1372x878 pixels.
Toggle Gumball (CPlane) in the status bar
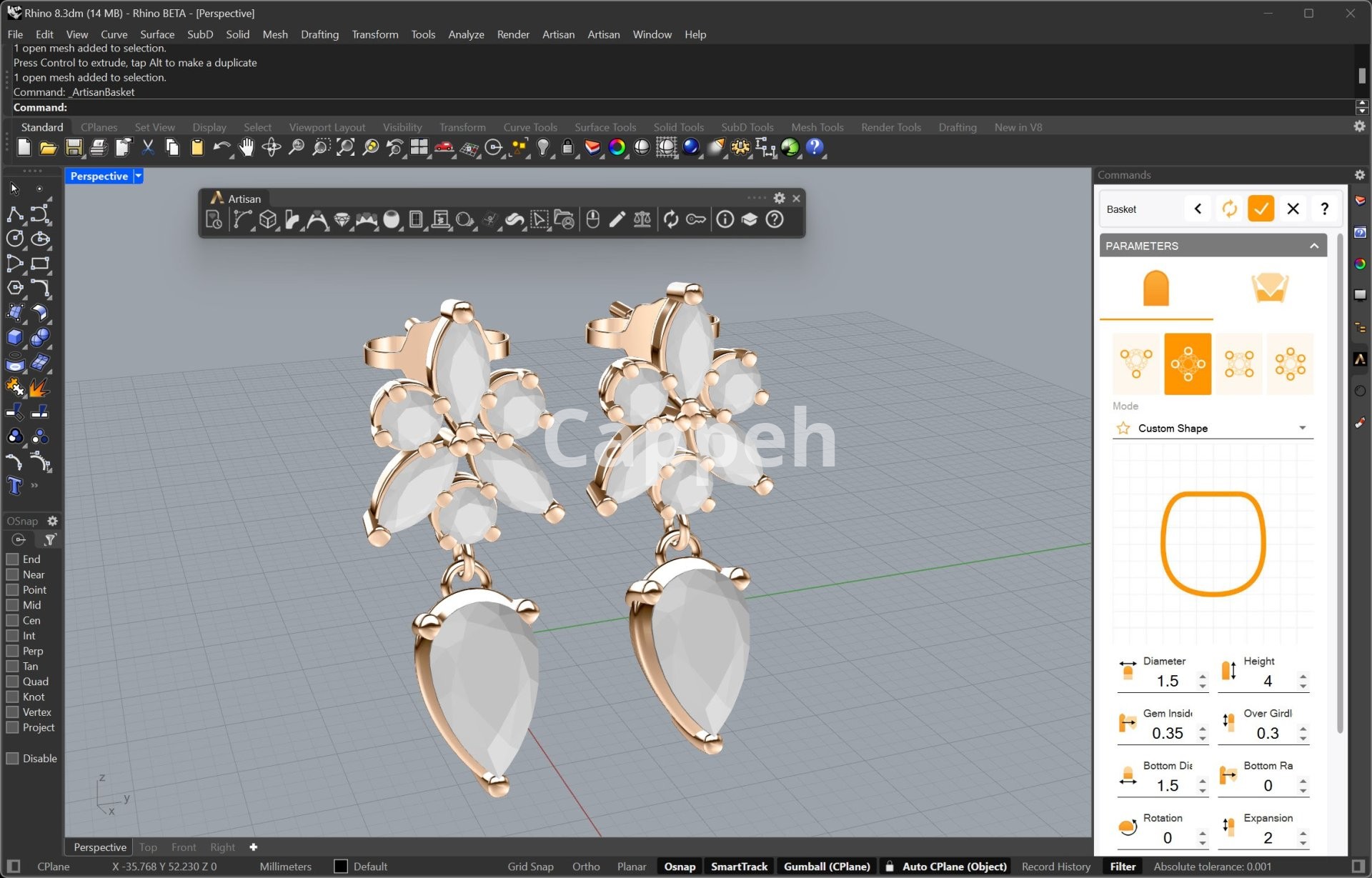coord(826,867)
